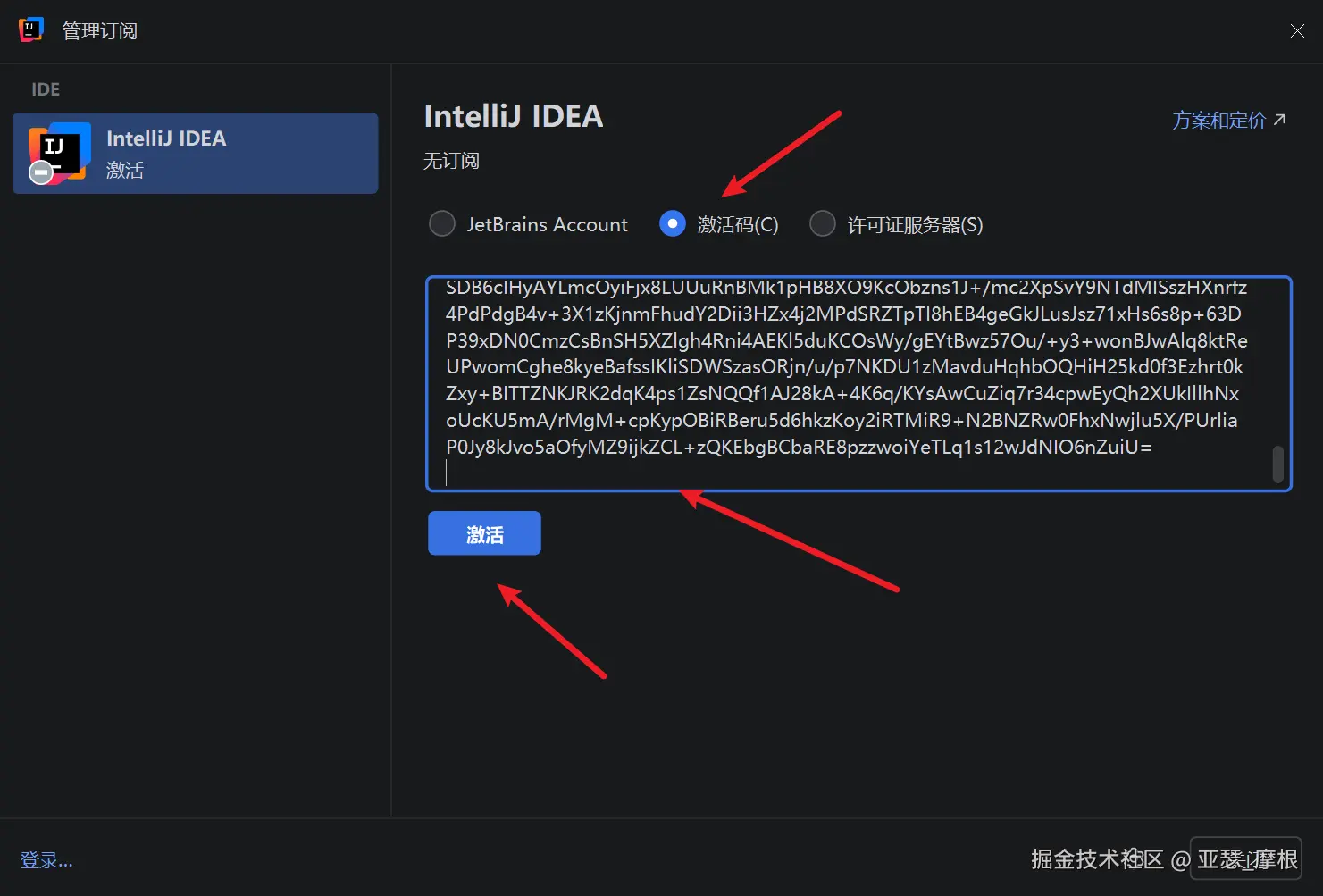Click the activation code scrollbar thumb
Image resolution: width=1323 pixels, height=896 pixels.
click(x=1278, y=464)
